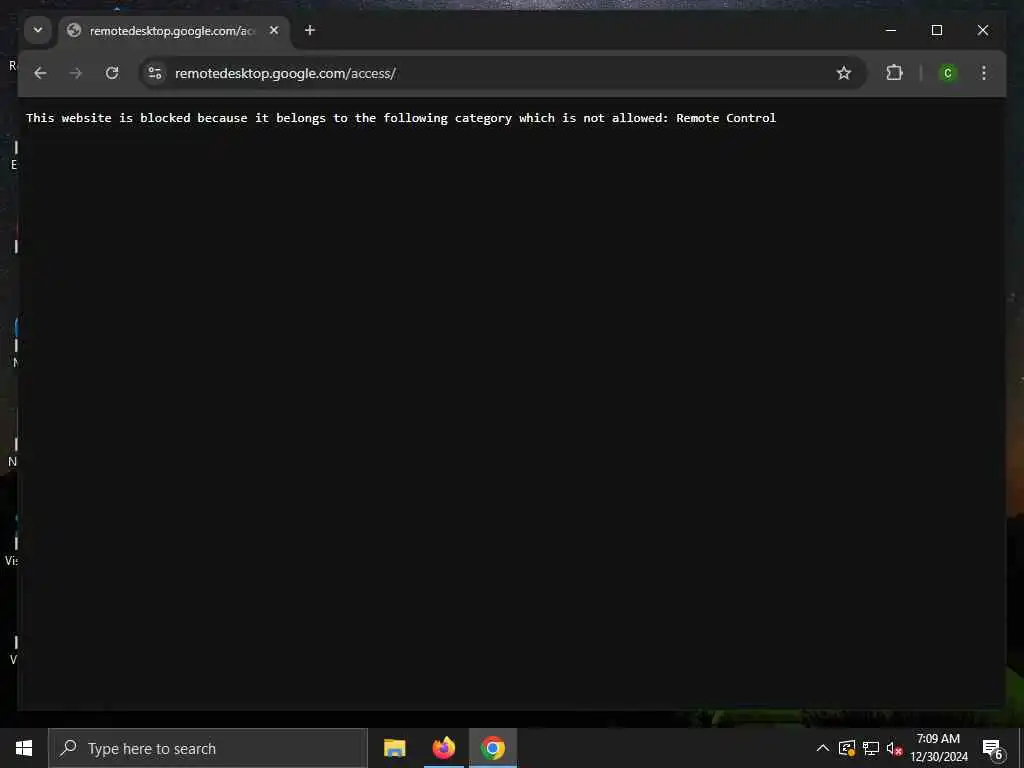The width and height of the screenshot is (1024, 768).
Task: Show hidden system tray icons
Action: pos(823,748)
